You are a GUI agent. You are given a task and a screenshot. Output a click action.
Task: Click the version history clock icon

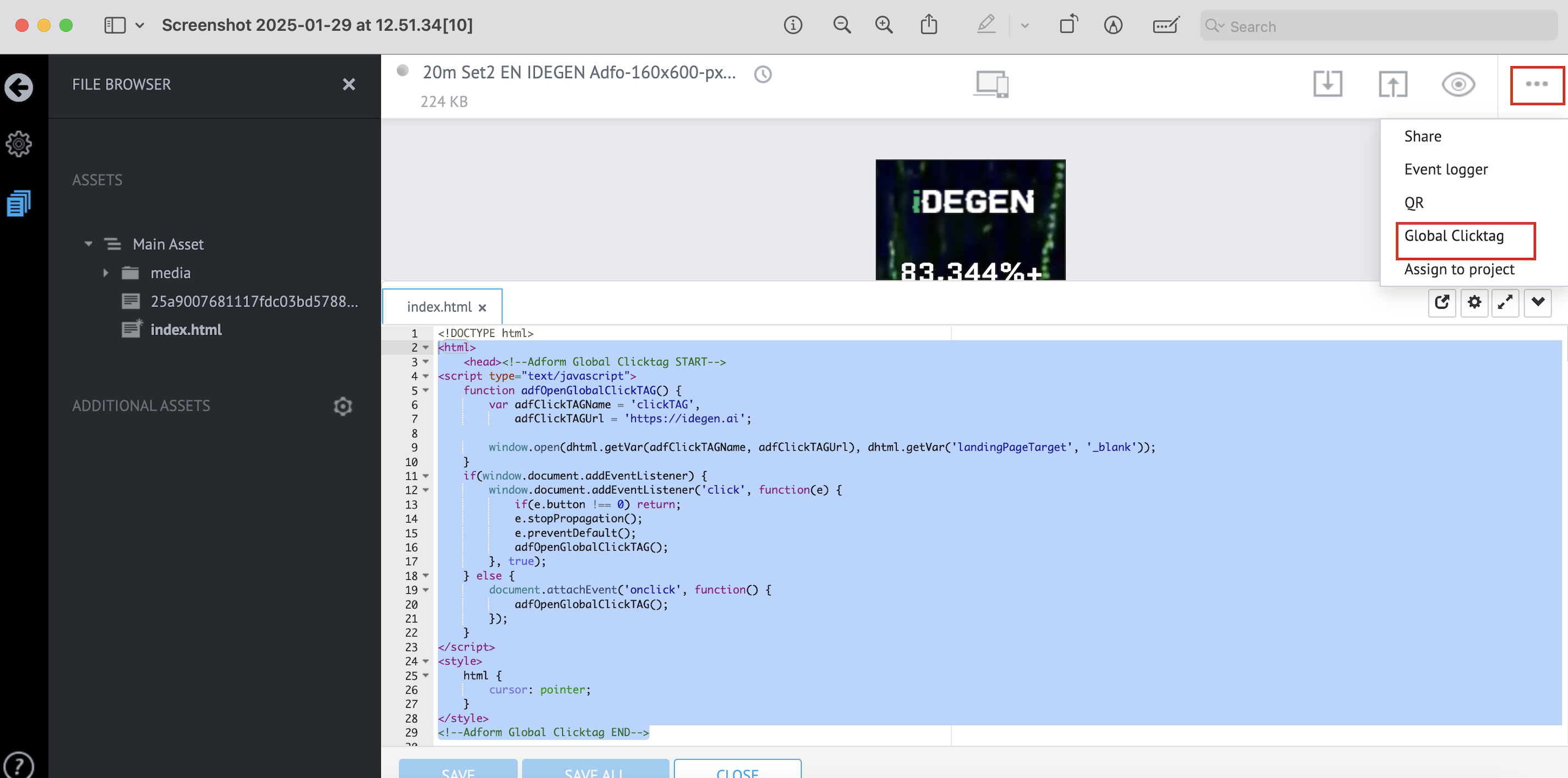tap(763, 74)
